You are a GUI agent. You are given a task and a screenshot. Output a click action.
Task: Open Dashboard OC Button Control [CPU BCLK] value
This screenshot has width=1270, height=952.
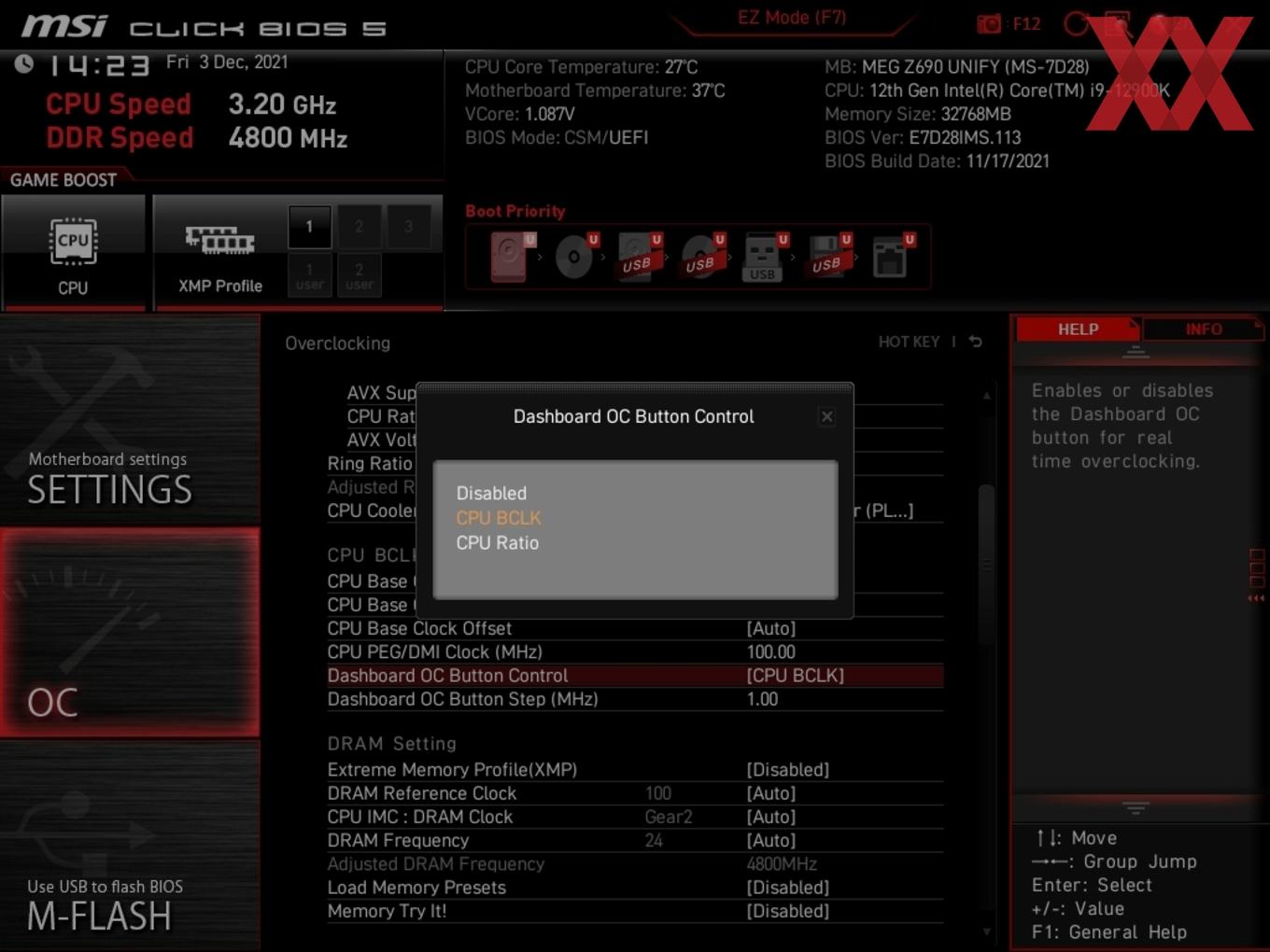[x=795, y=676]
